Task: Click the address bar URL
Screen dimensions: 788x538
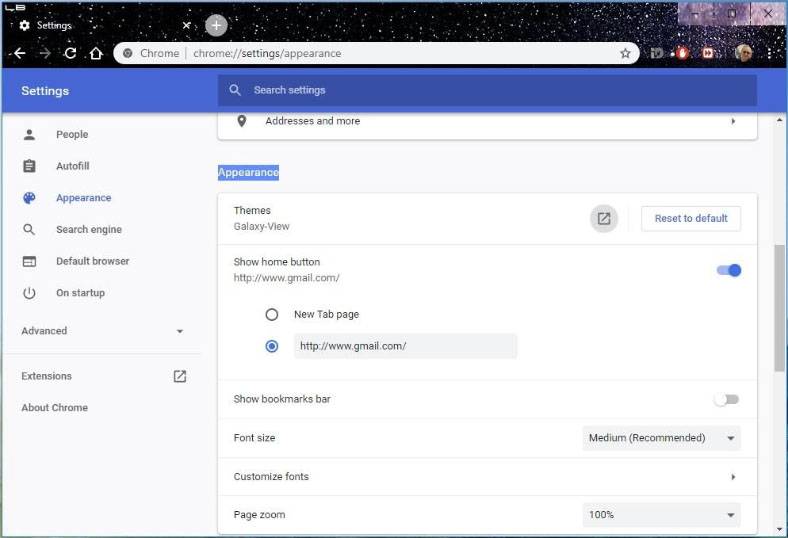Action: [267, 53]
